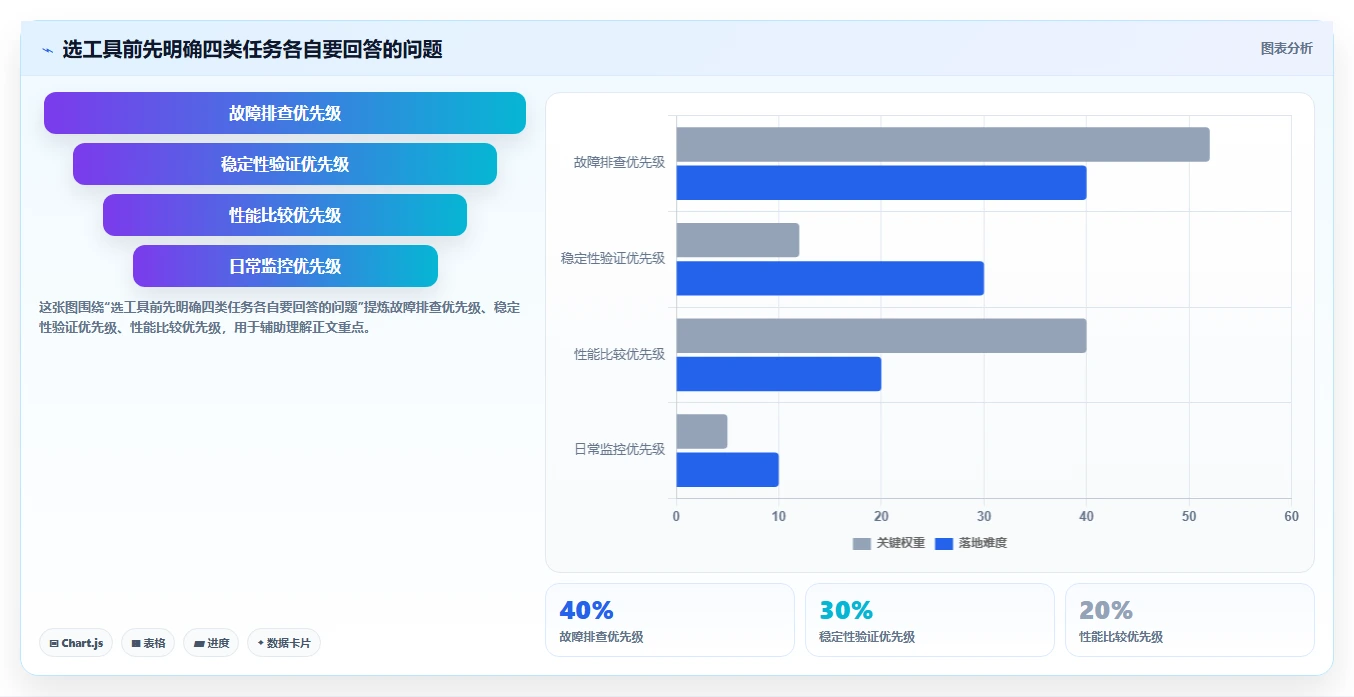Select the 故障排查优先级 funnel bar
The image size is (1354, 697).
point(285,113)
